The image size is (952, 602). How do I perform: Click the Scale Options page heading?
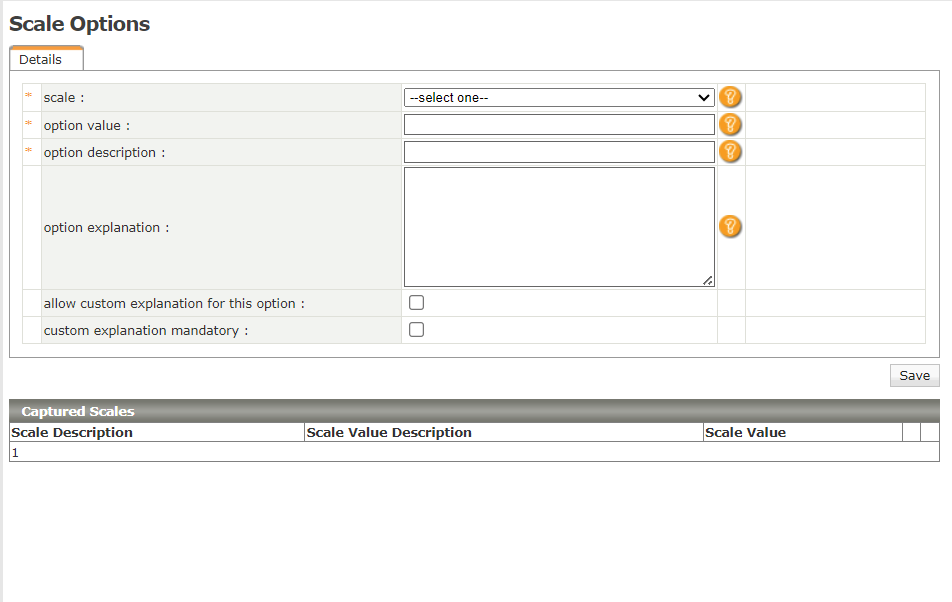(80, 25)
